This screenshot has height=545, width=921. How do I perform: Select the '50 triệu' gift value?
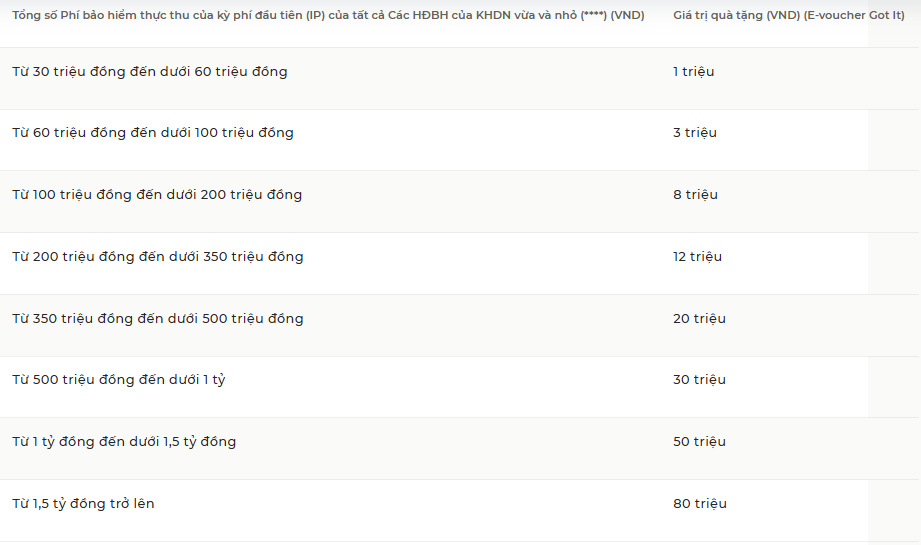coord(700,442)
